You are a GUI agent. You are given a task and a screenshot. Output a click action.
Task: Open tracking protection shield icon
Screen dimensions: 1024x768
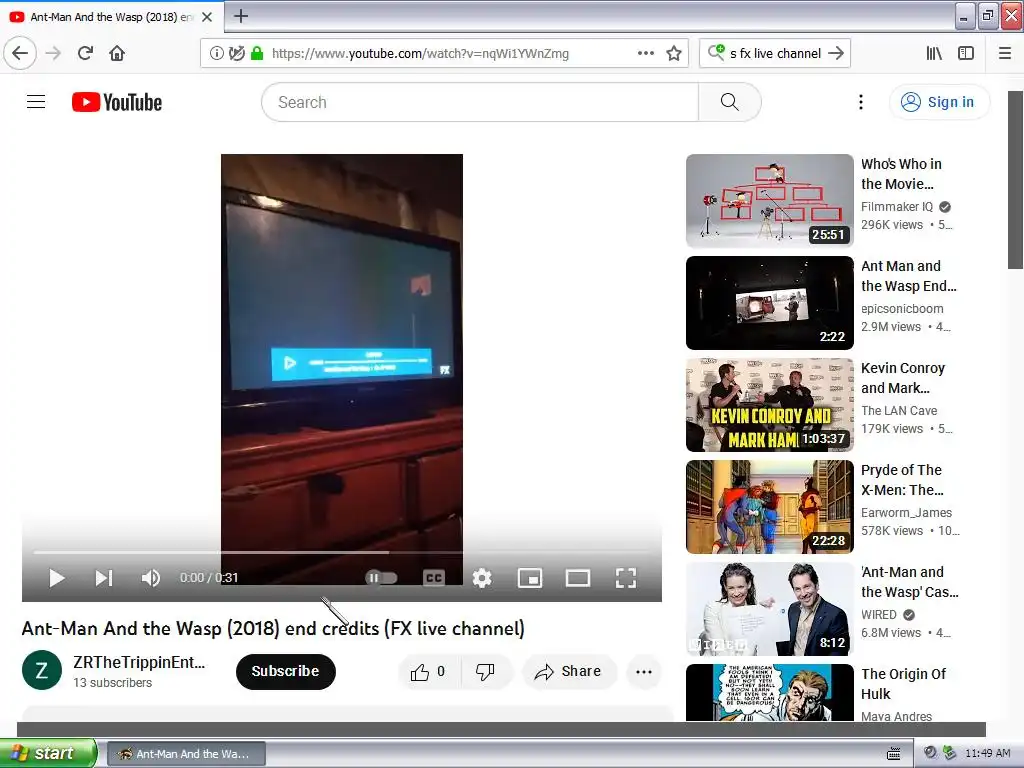click(x=236, y=53)
